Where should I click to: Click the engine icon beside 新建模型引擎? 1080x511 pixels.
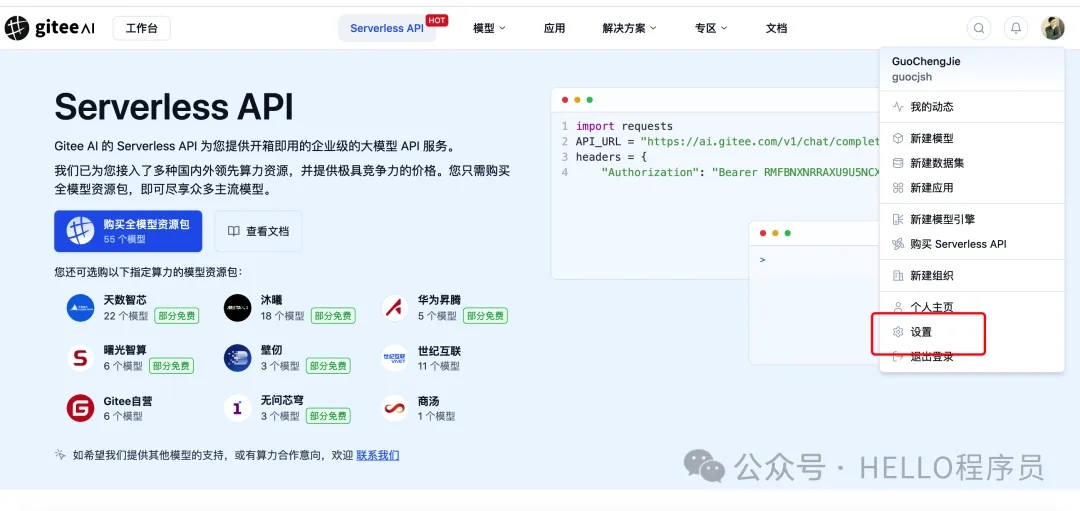pos(897,220)
